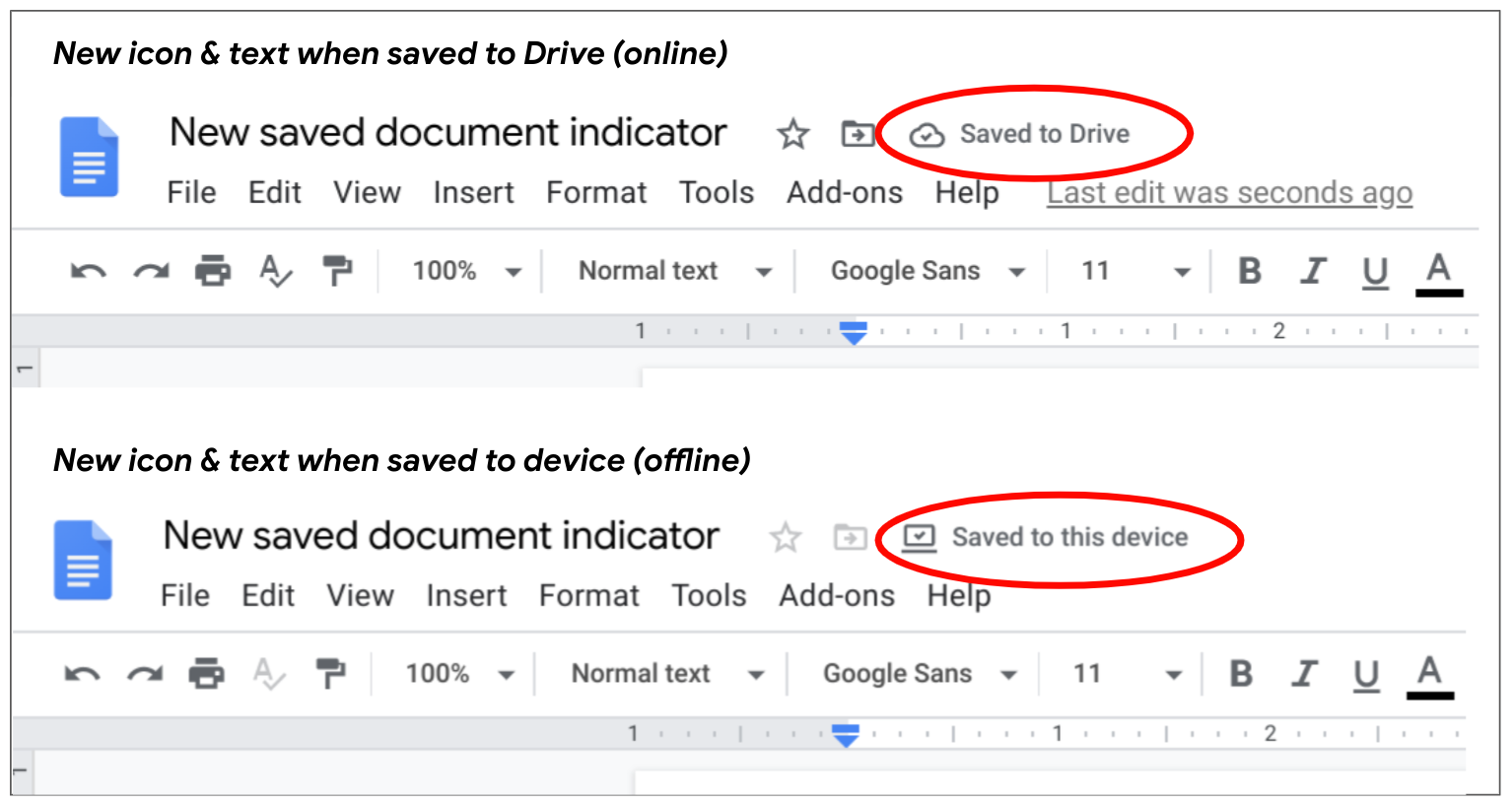This screenshot has height=804, width=1512.
Task: Open the Google Sans font dropdown in the offline toolbar
Action: click(920, 674)
